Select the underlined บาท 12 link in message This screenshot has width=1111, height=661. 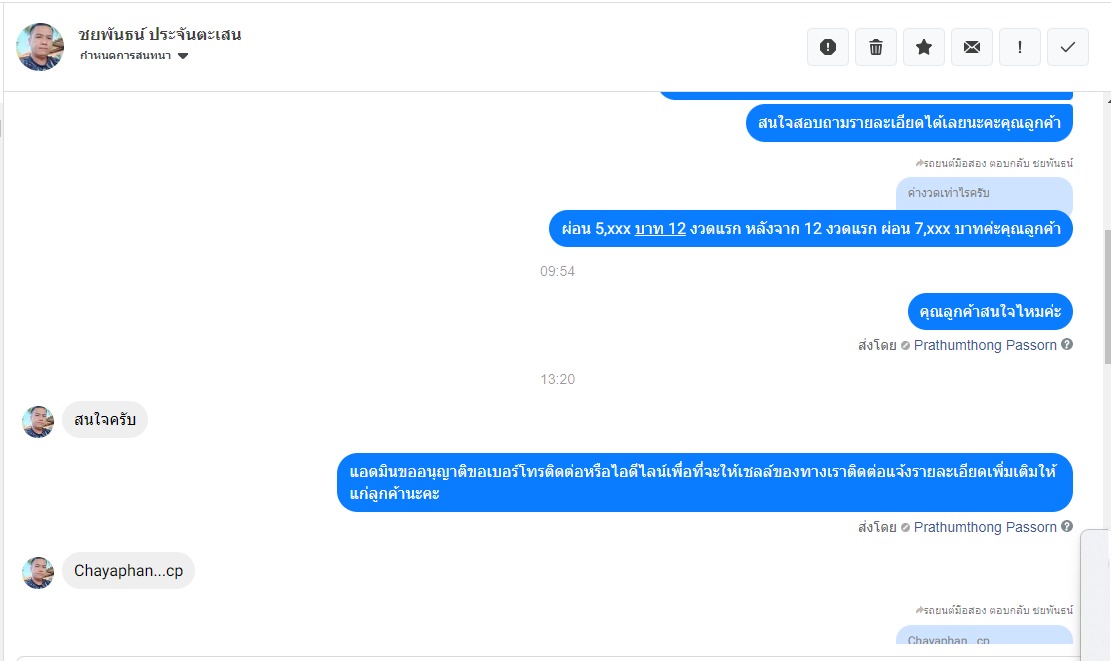pyautogui.click(x=660, y=229)
